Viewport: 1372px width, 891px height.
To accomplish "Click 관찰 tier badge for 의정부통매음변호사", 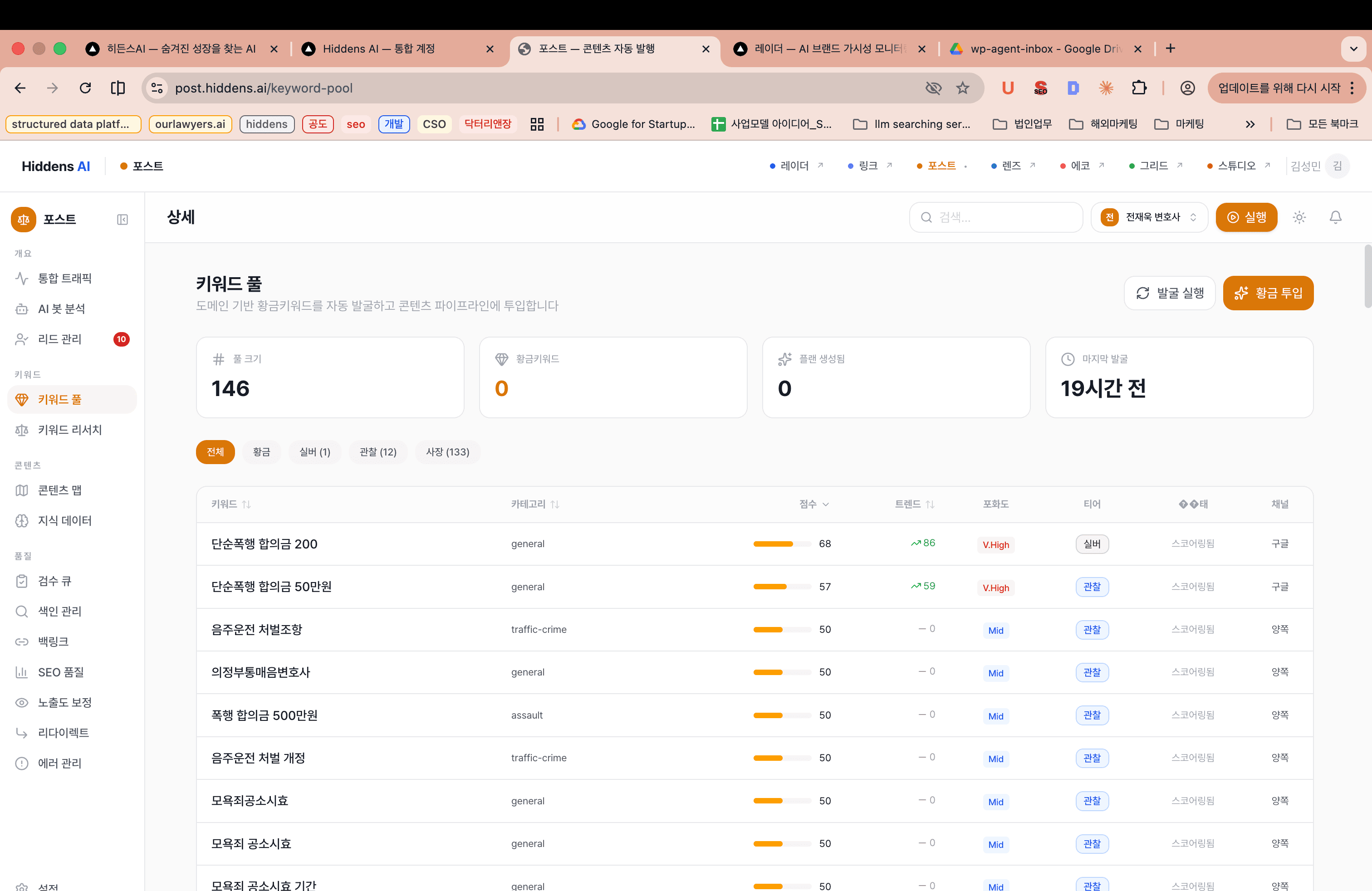I will pyautogui.click(x=1092, y=672).
